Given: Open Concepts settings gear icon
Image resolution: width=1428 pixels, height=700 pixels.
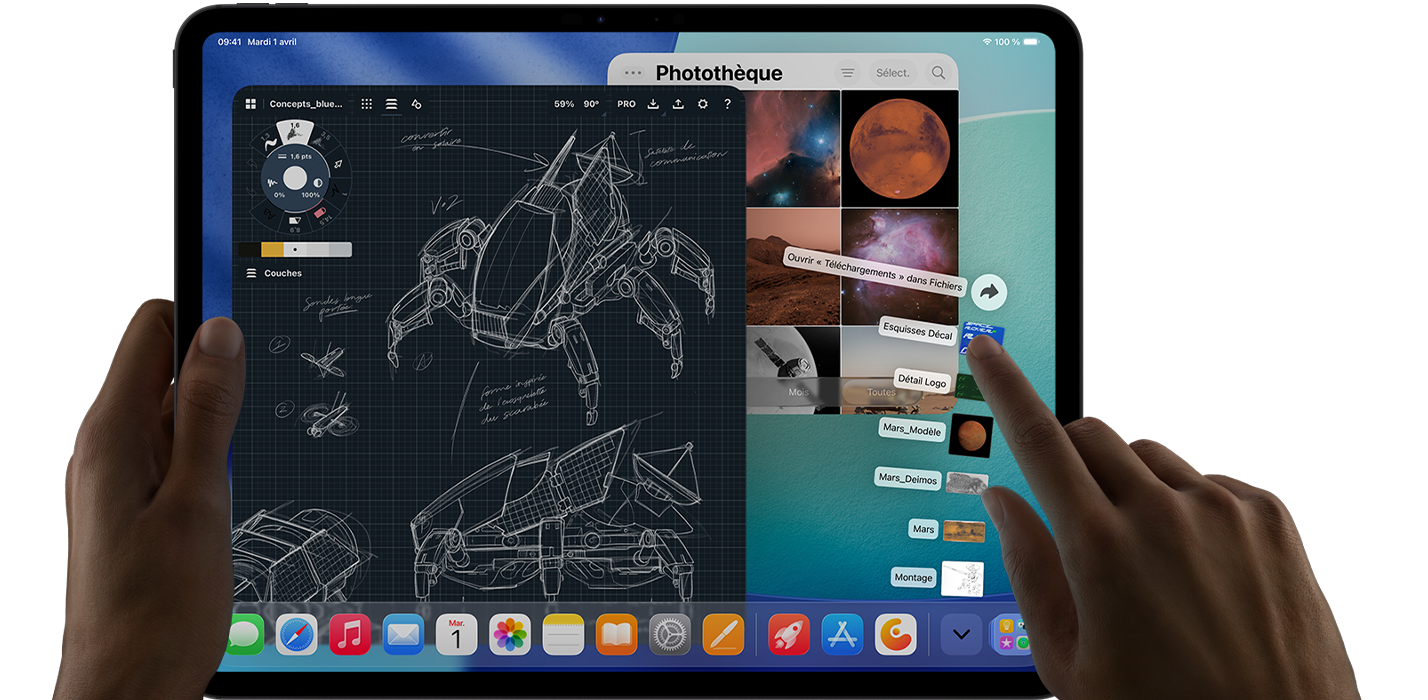Looking at the screenshot, I should click(x=703, y=104).
